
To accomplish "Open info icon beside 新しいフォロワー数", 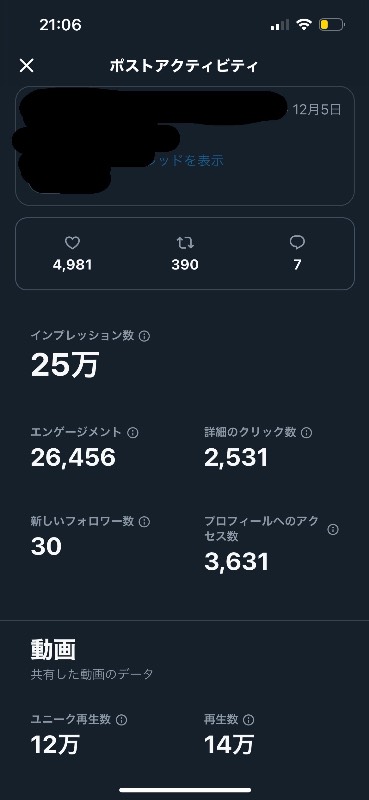I will click(144, 521).
